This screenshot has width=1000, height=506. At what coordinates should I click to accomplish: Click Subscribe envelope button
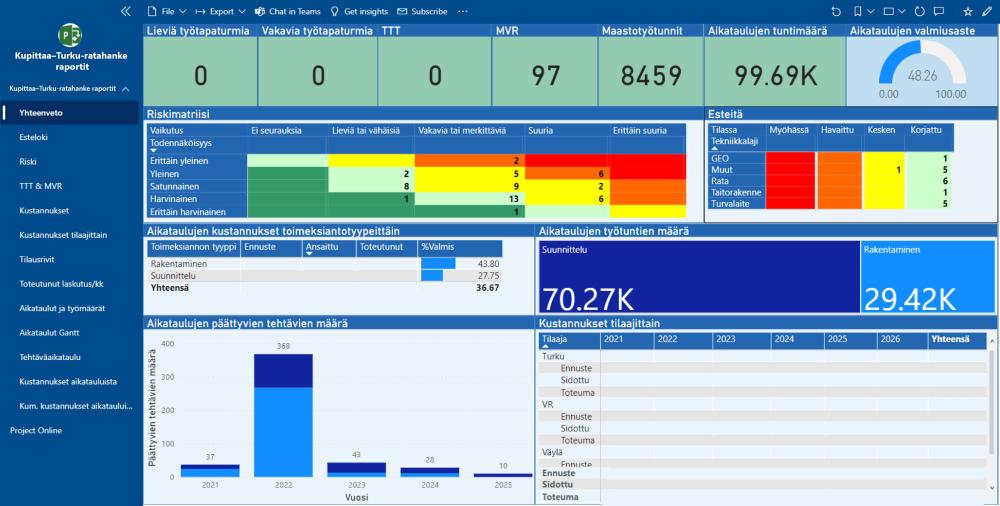pos(422,11)
